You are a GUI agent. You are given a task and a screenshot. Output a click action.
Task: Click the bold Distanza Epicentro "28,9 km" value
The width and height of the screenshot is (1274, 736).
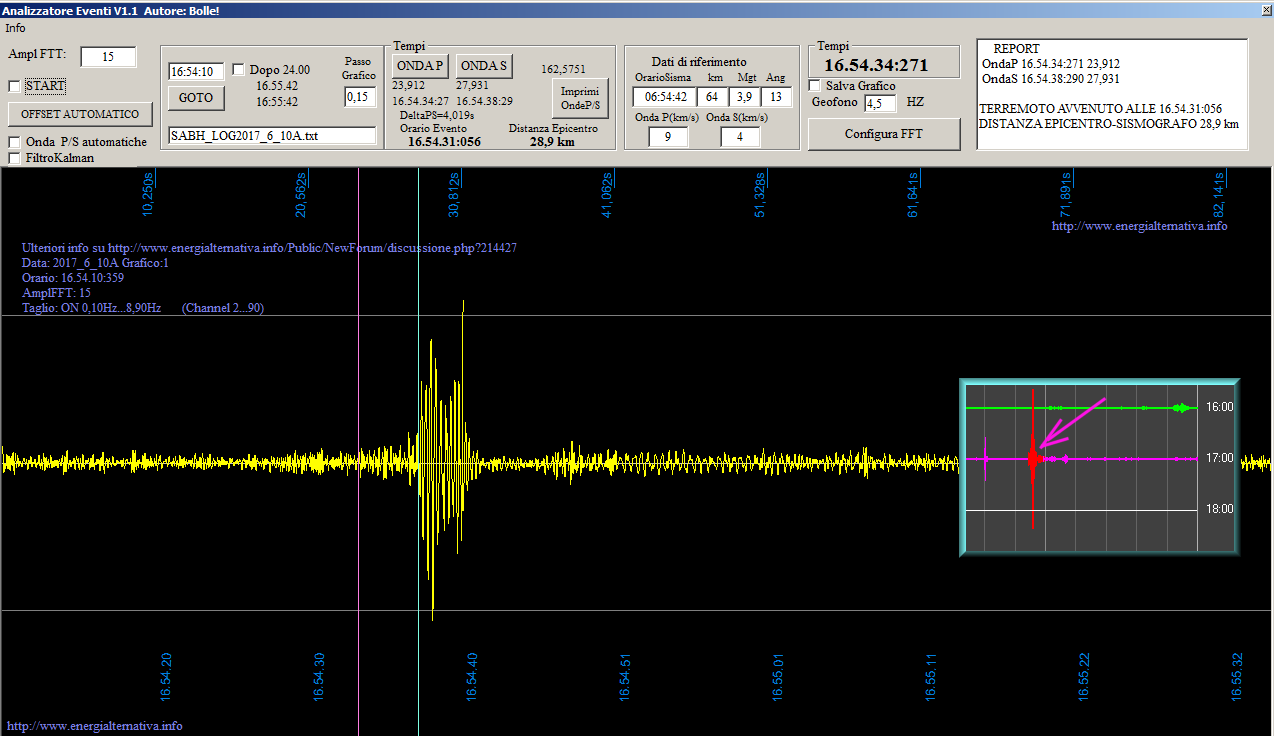[552, 142]
